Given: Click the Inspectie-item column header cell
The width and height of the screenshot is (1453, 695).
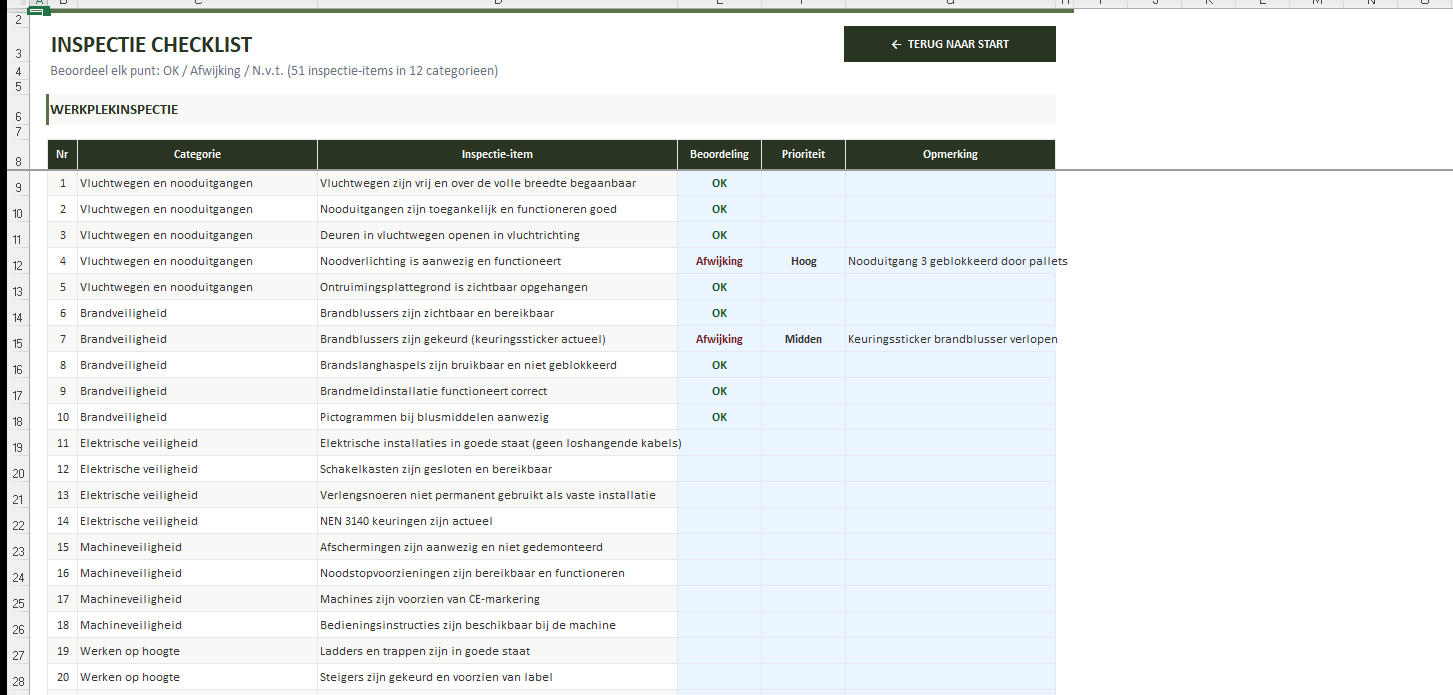Looking at the screenshot, I should 497,154.
